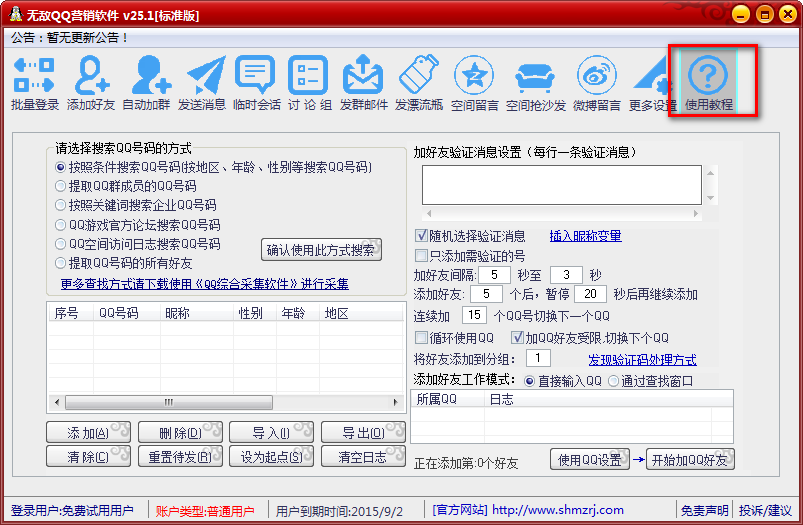The height and width of the screenshot is (525, 803).
Task: Click the 删除(D) button
Action: pyautogui.click(x=180, y=433)
